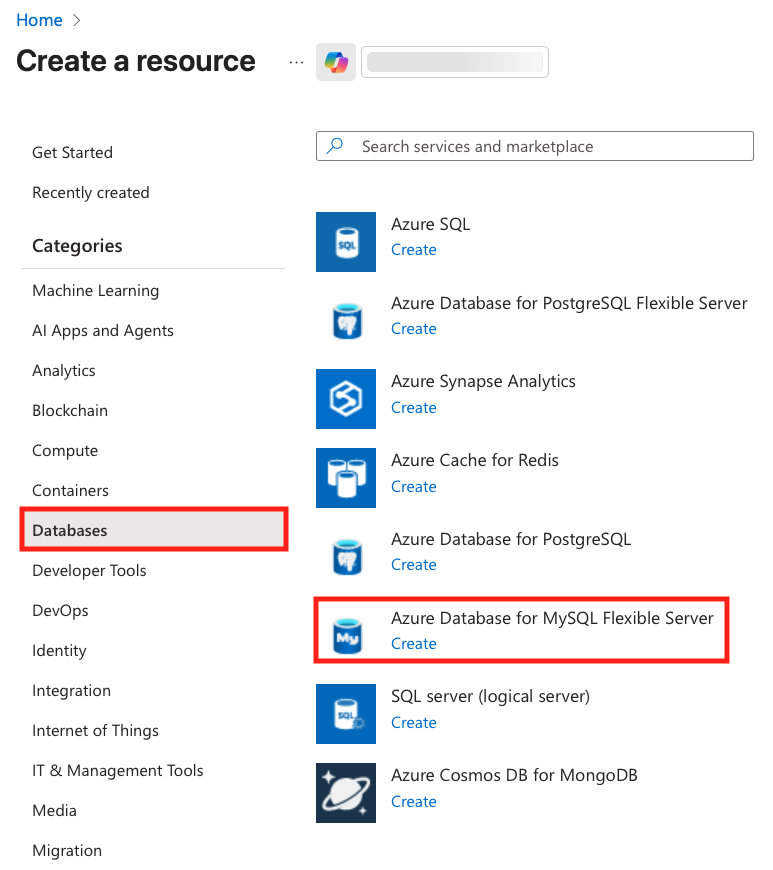Image resolution: width=773 pixels, height=870 pixels.
Task: Select the Containers category
Action: click(70, 490)
